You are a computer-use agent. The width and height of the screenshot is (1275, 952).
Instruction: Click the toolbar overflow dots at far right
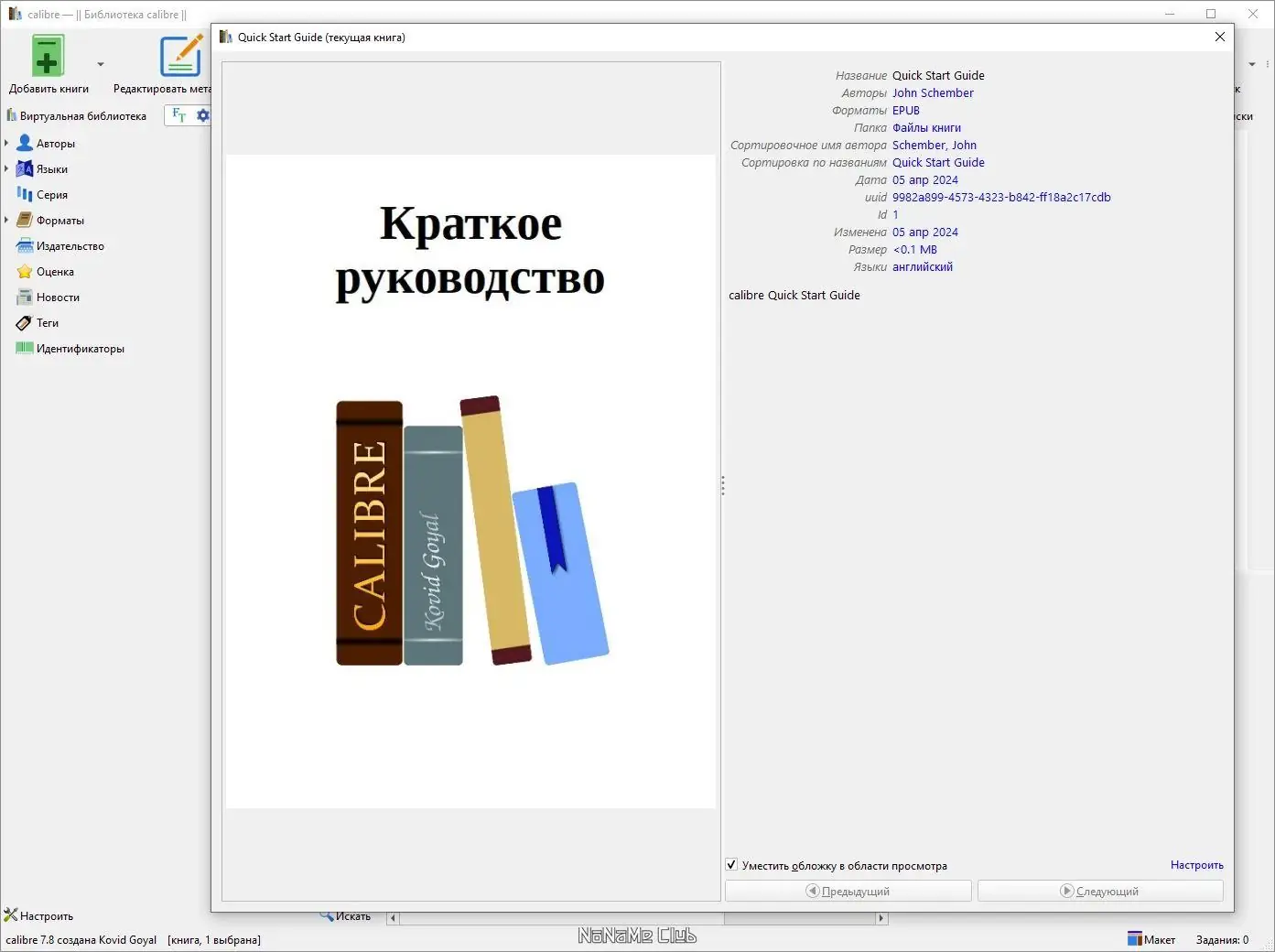tap(1269, 64)
